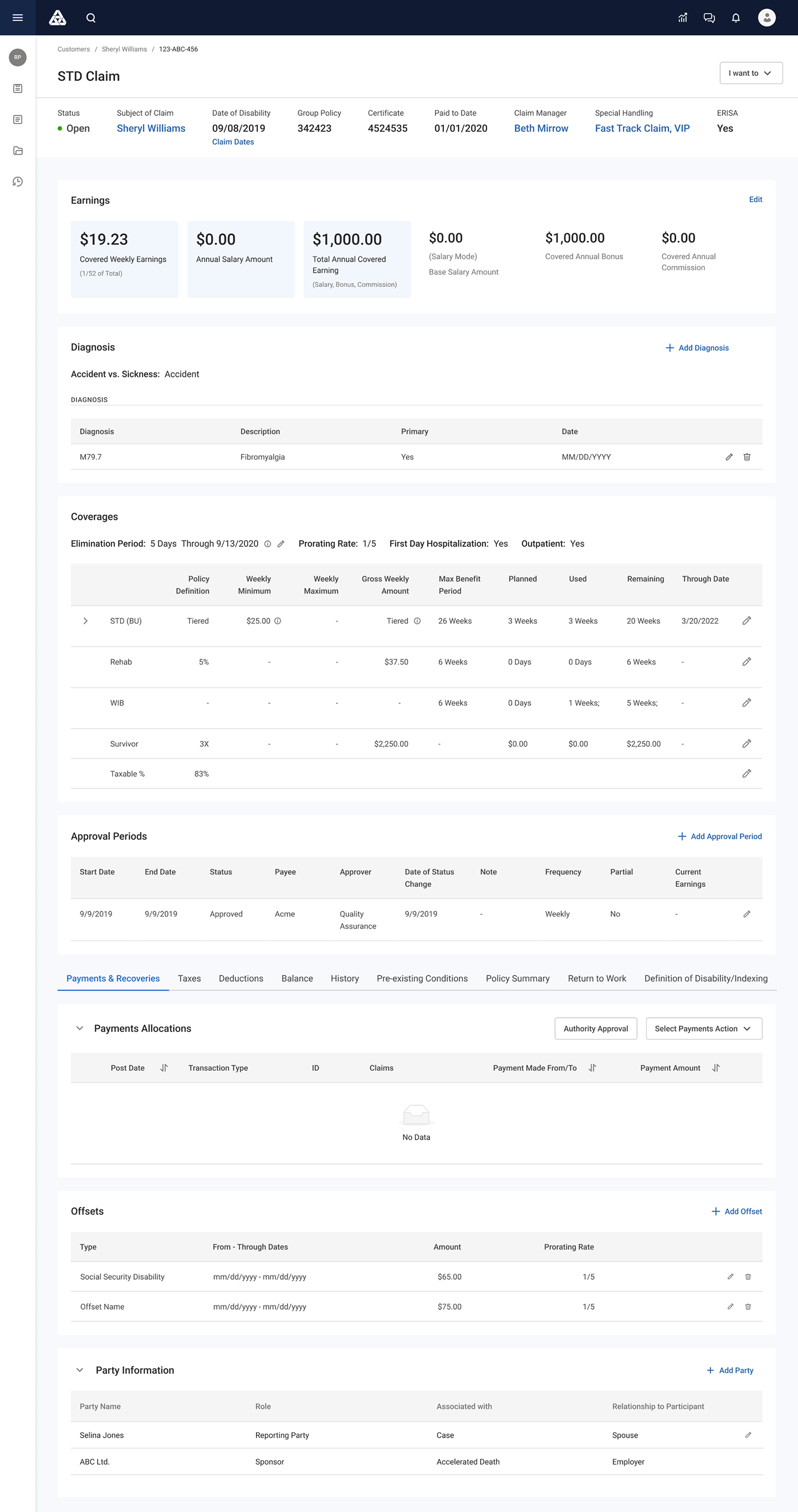Viewport: 798px width, 1512px height.
Task: Switch to the Deductions tab
Action: (241, 978)
